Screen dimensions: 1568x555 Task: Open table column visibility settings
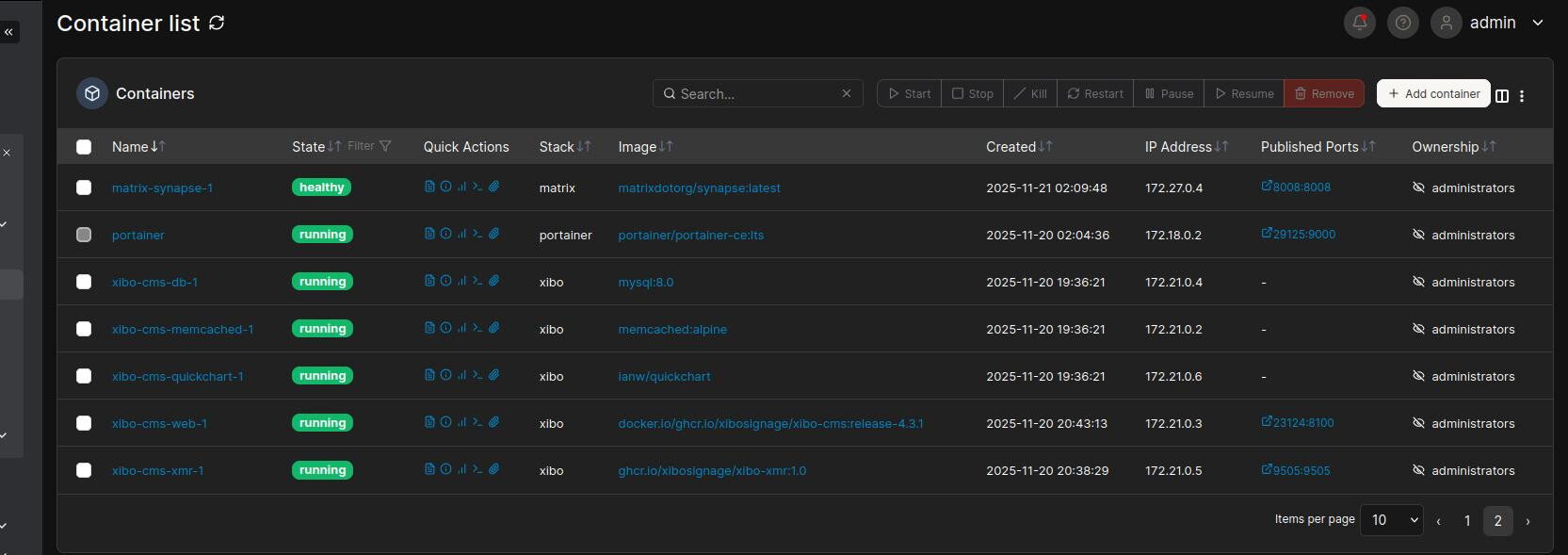(1502, 95)
